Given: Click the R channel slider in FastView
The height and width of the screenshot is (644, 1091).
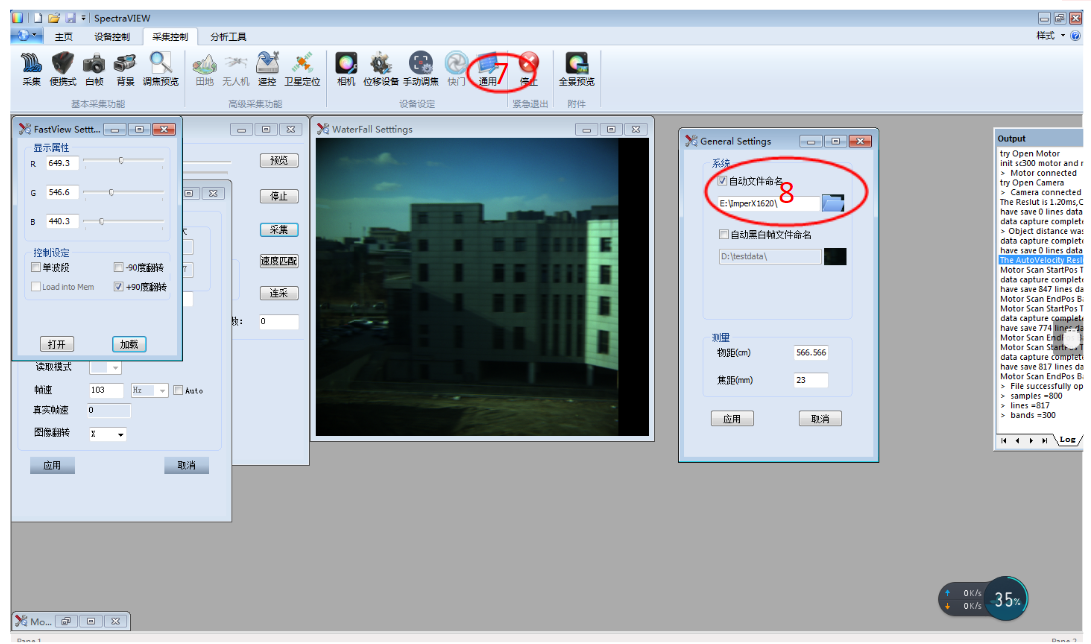Looking at the screenshot, I should [x=121, y=161].
